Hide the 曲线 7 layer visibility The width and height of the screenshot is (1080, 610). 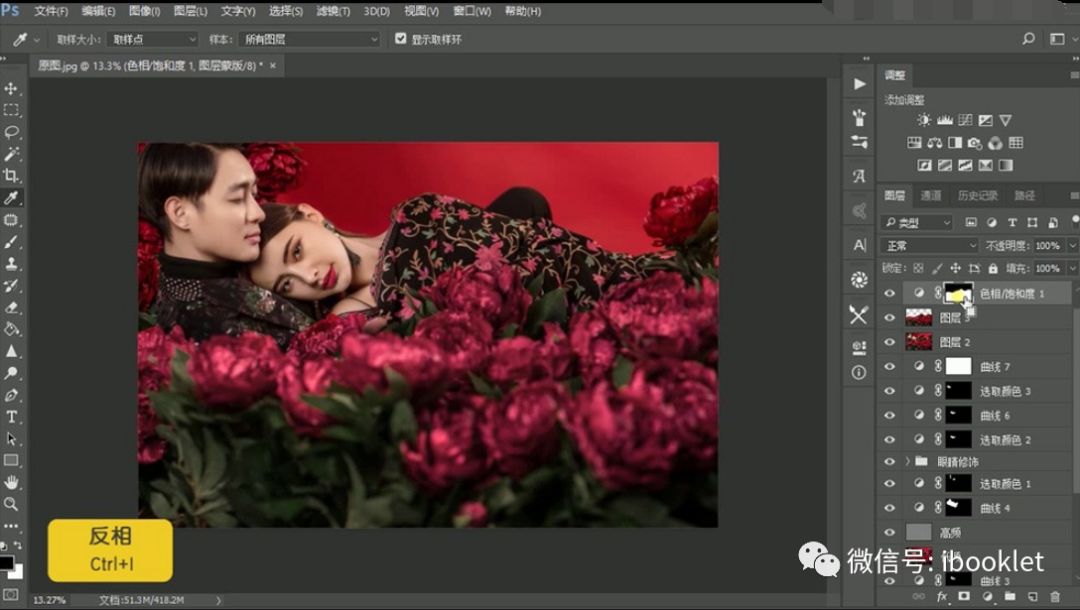click(x=890, y=366)
